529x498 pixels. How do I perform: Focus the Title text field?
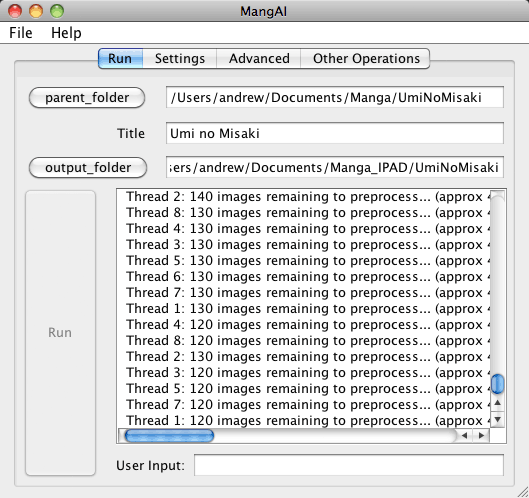point(335,133)
